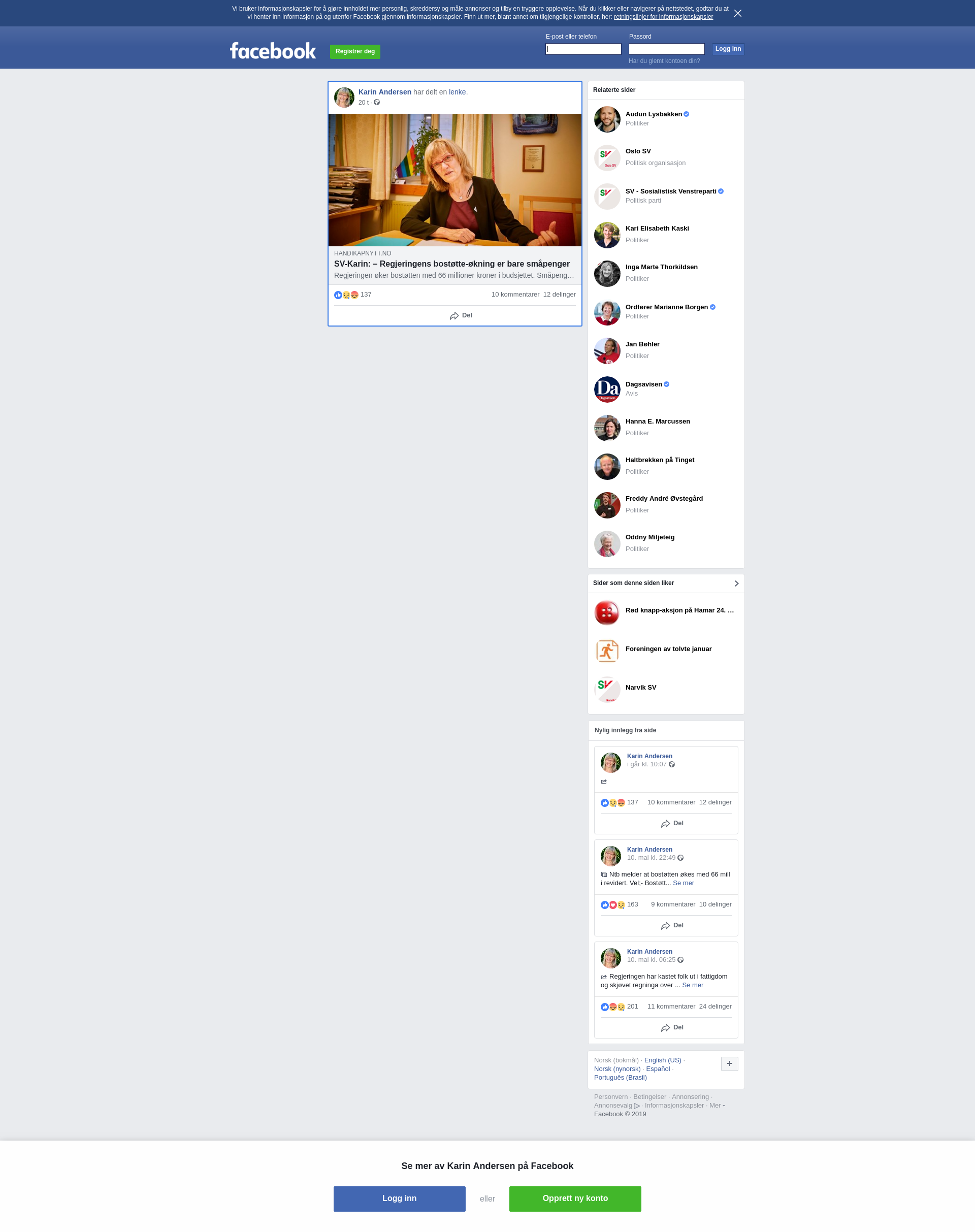
Task: Click the Dagsavisen page logo
Action: click(607, 389)
